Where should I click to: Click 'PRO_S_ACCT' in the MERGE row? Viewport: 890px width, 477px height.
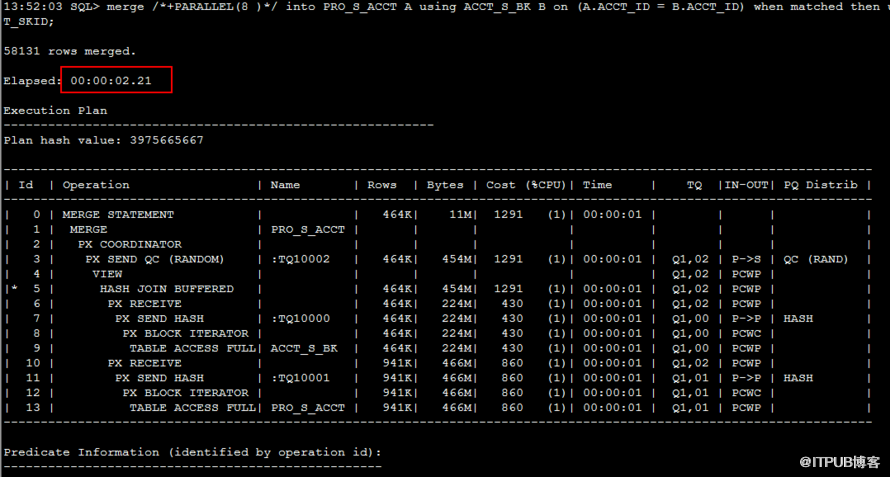308,229
